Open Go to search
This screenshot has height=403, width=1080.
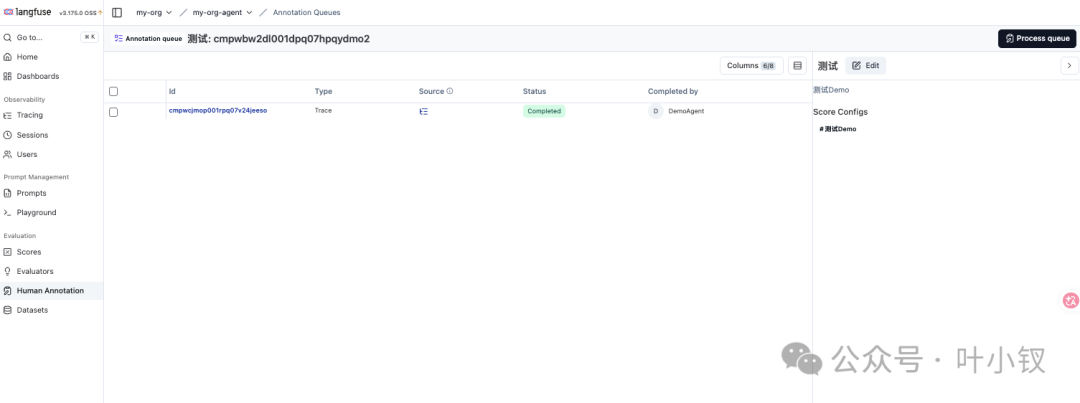click(x=51, y=37)
